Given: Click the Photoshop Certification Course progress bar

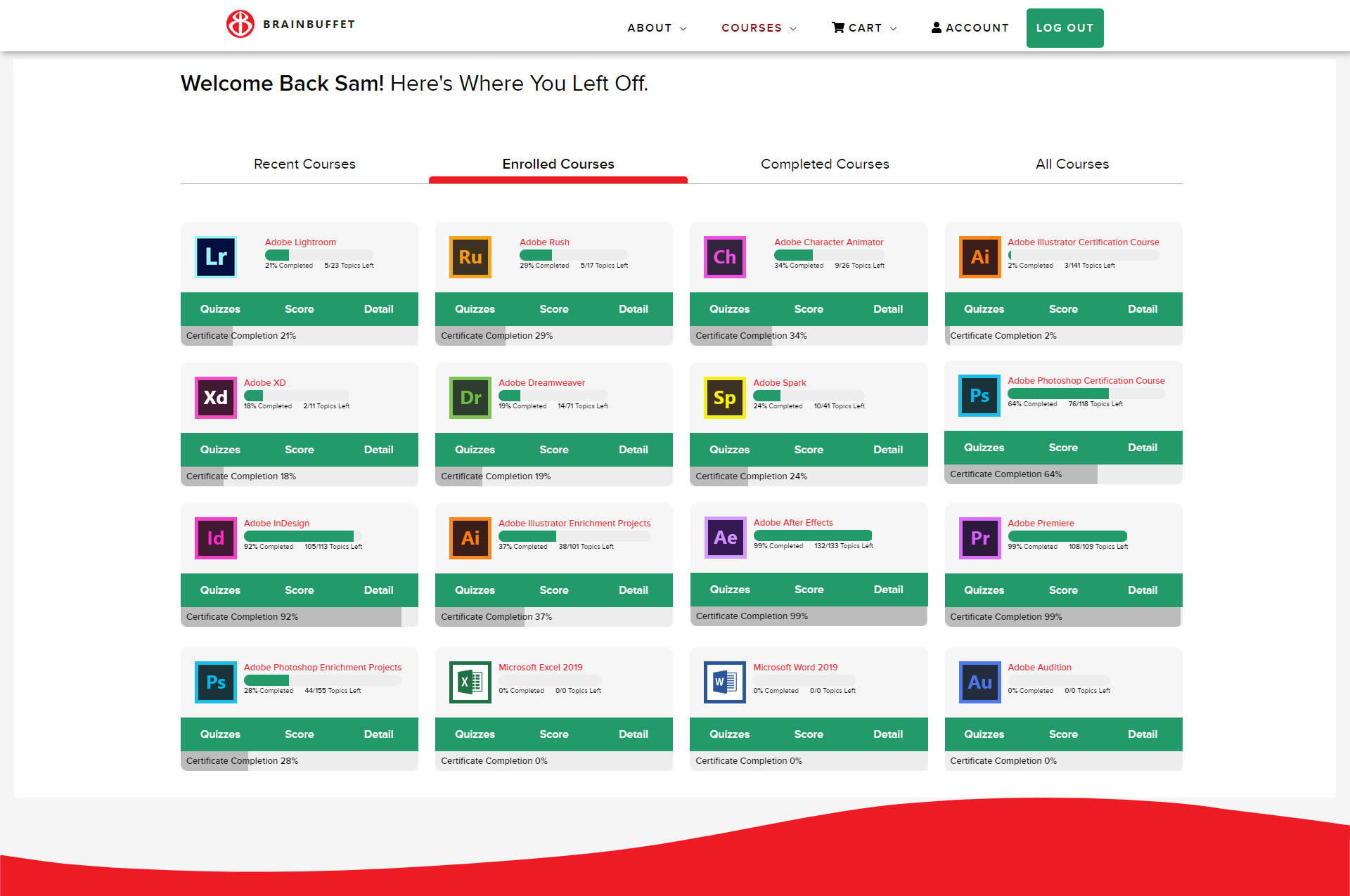Looking at the screenshot, I should 1086,394.
